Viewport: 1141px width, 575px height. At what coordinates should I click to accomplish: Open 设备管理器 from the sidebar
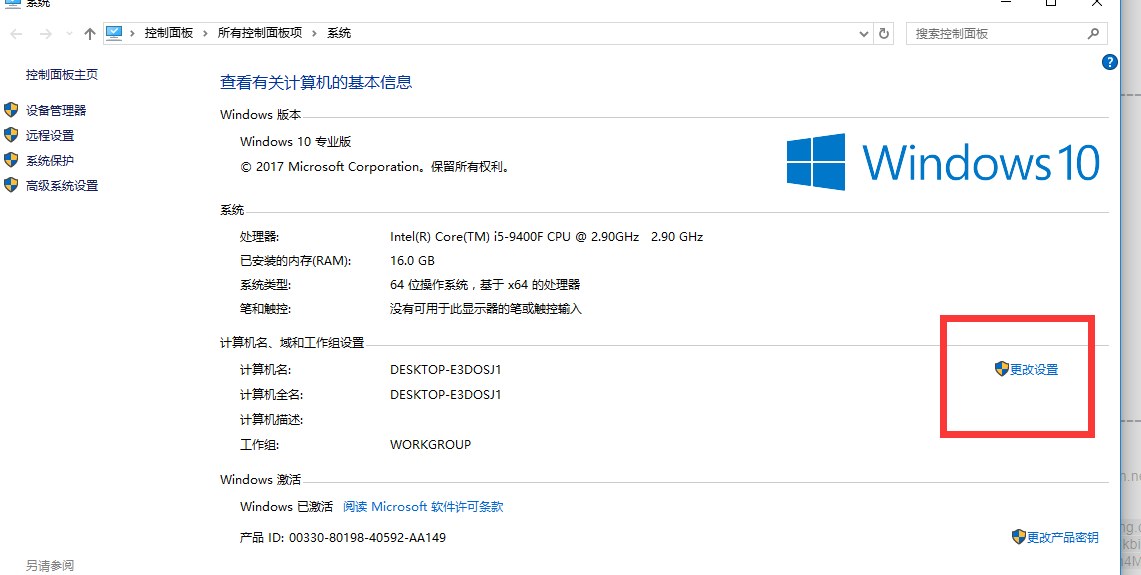click(56, 111)
